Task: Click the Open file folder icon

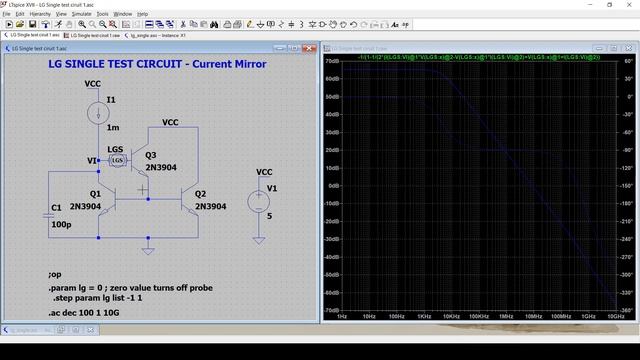Action: 20,24
